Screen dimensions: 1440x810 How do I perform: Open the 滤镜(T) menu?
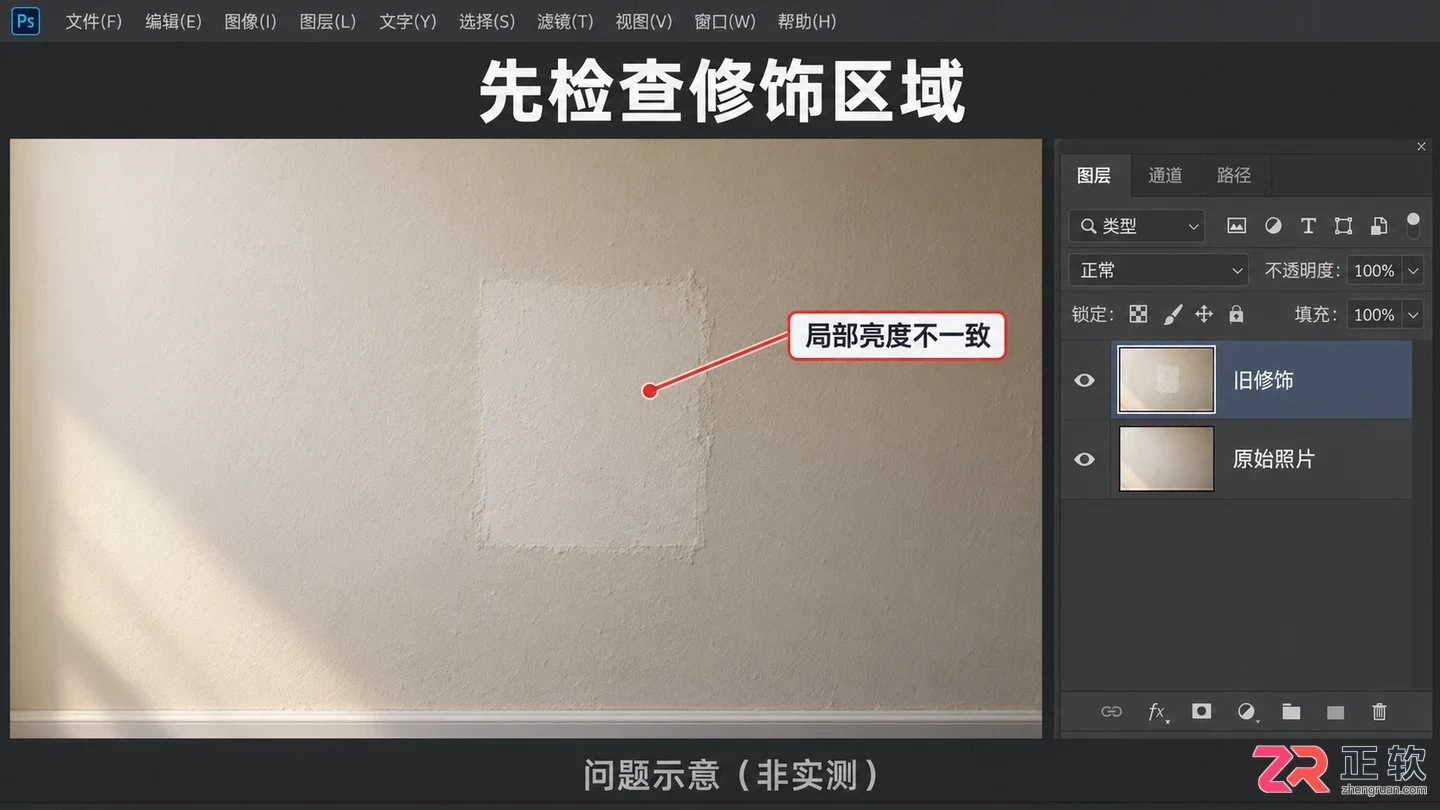(x=565, y=21)
